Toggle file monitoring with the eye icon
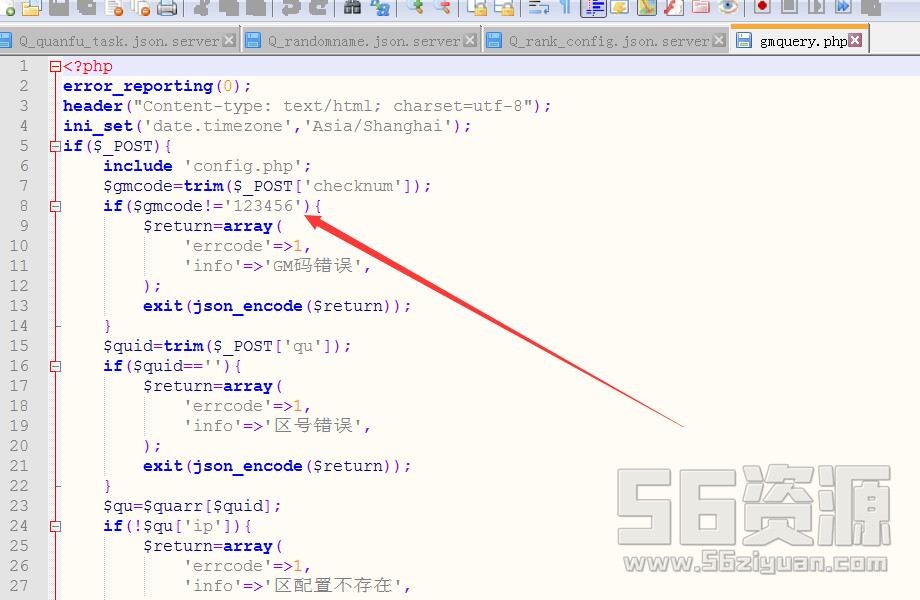The image size is (920, 600). point(728,8)
